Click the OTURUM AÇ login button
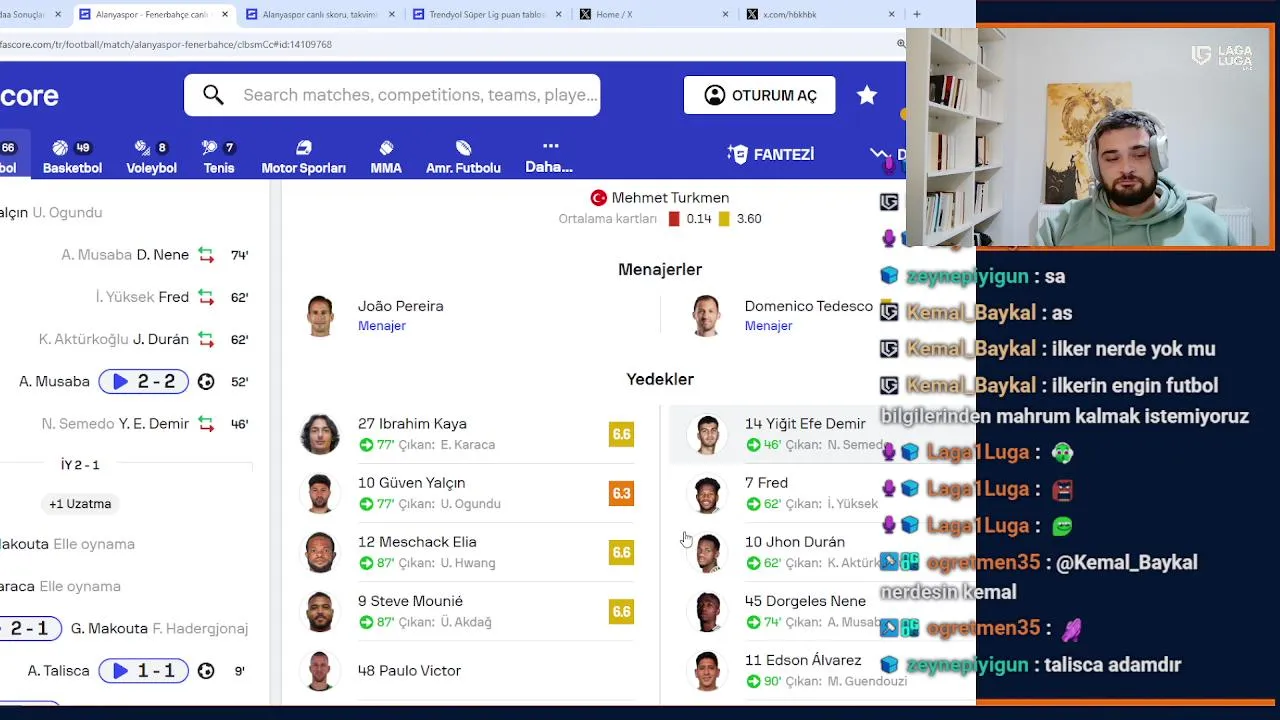The width and height of the screenshot is (1280, 720). click(x=760, y=95)
